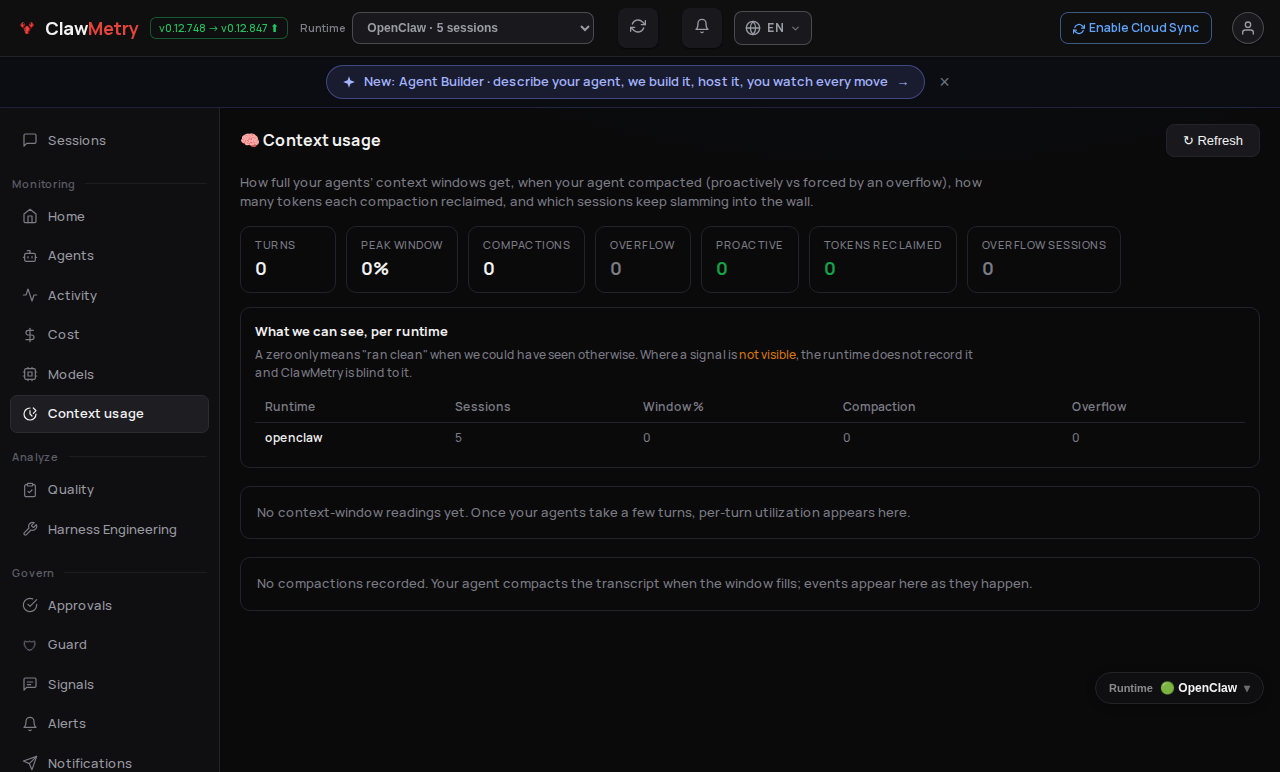The image size is (1280, 772).
Task: Click the Refresh button
Action: click(1213, 141)
